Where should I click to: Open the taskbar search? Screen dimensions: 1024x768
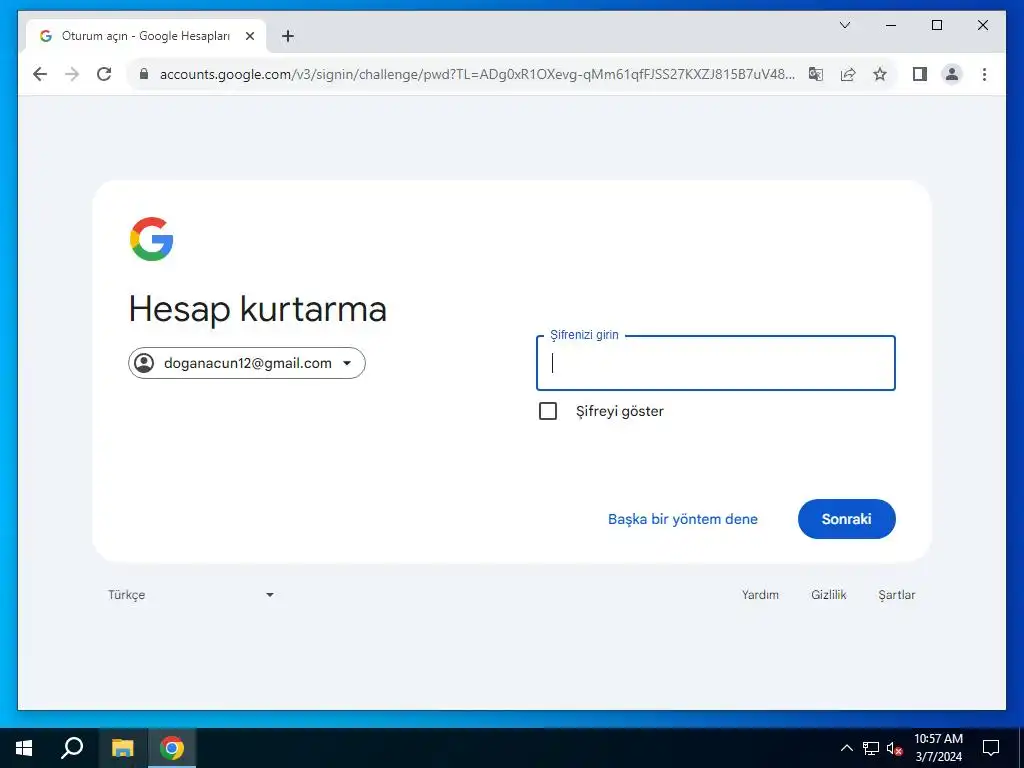tap(72, 748)
